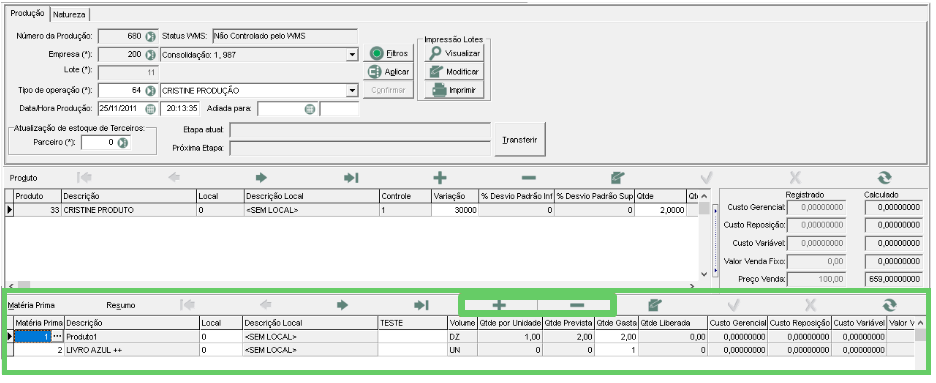
Task: Open lookup next to Número da Produção field
Action: point(150,36)
